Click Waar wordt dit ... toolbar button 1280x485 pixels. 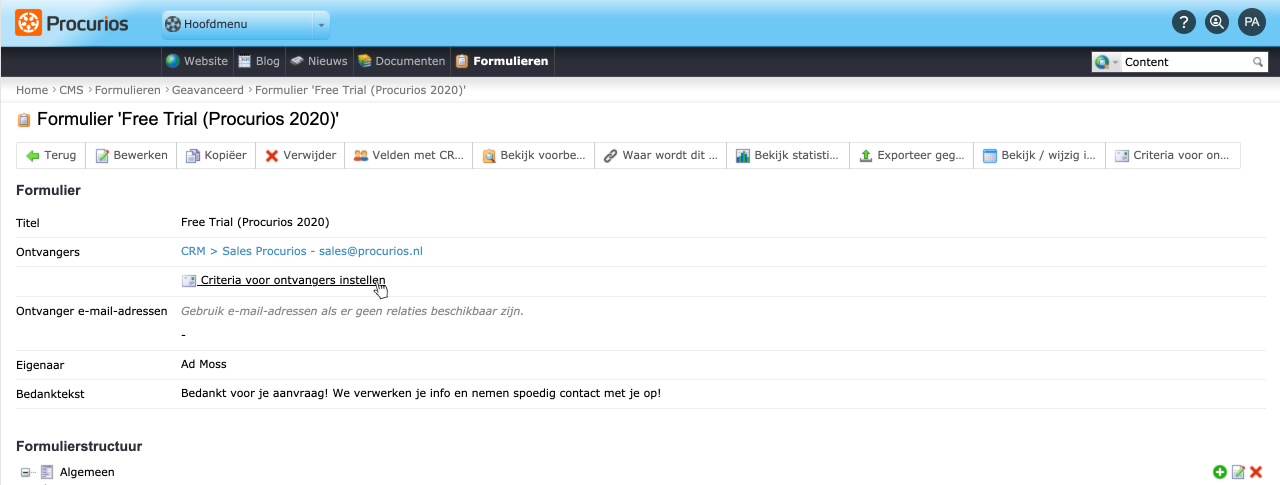(661, 156)
